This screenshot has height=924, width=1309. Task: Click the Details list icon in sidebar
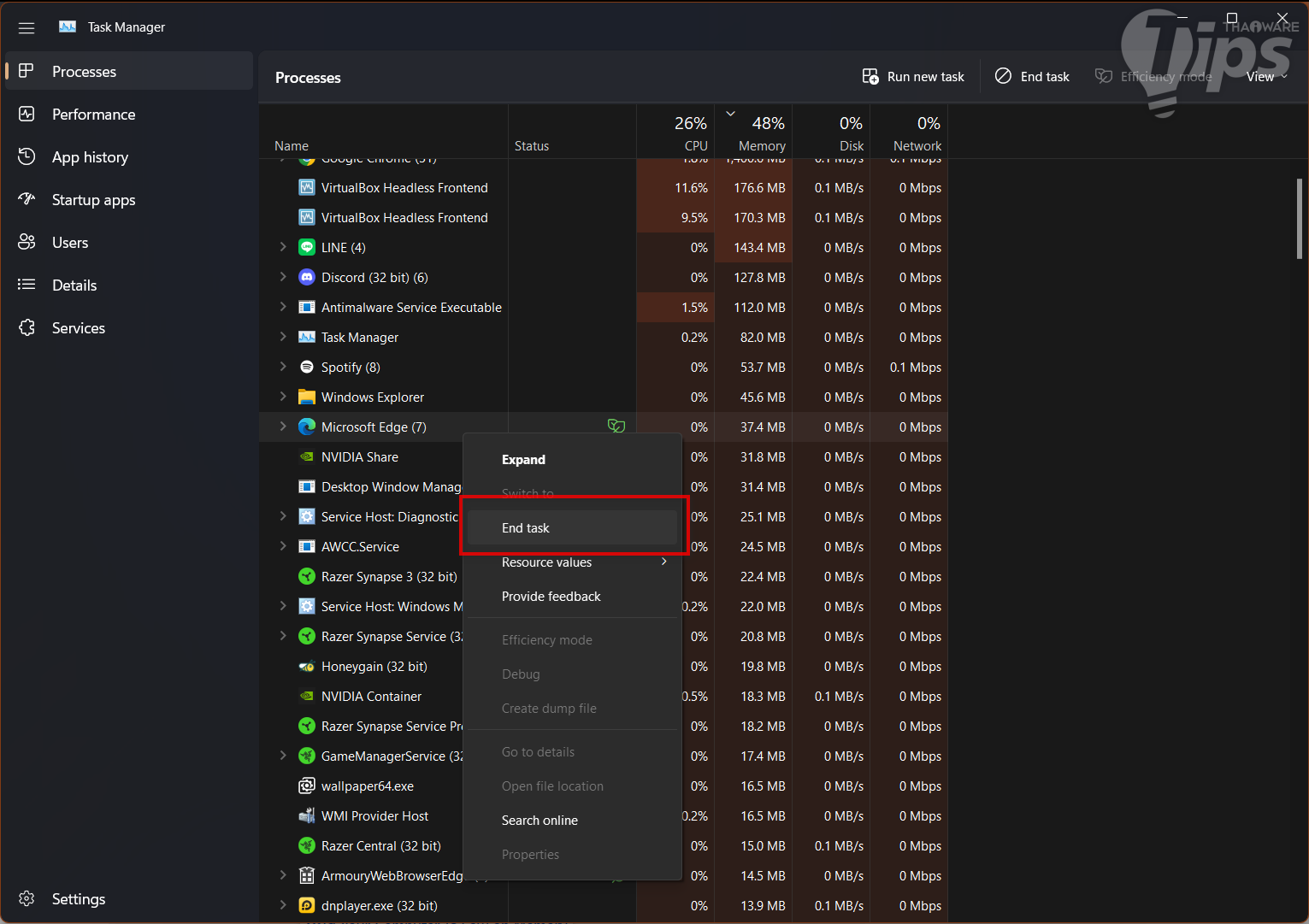click(27, 285)
